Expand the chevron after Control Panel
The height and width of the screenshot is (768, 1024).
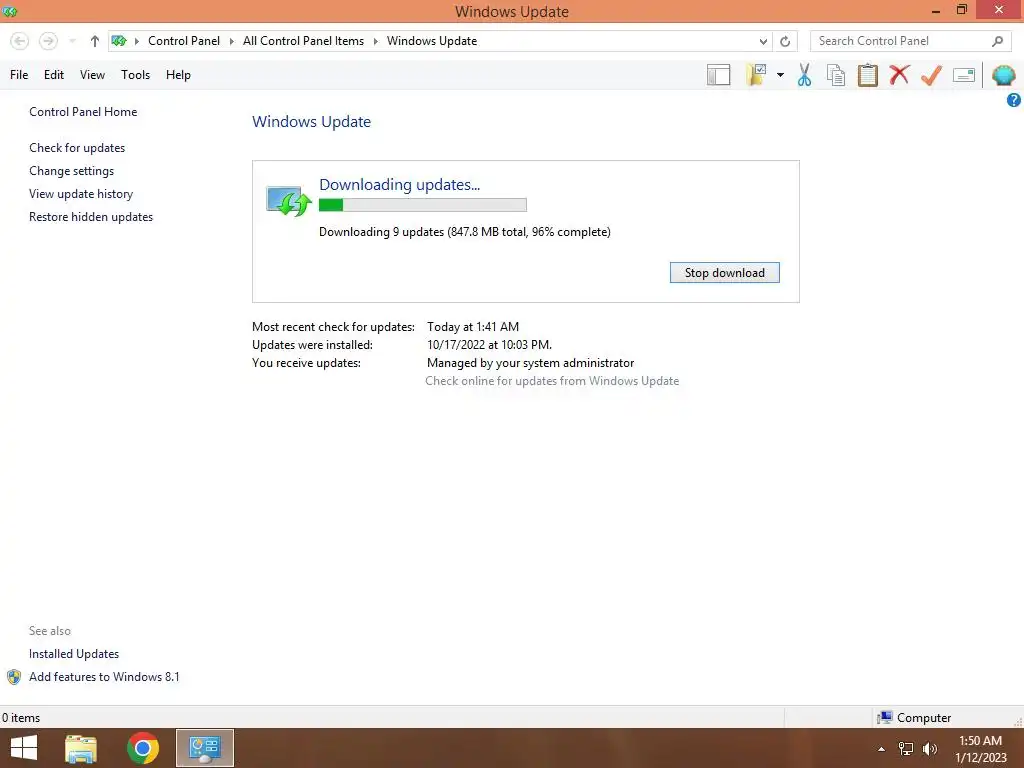(x=231, y=41)
